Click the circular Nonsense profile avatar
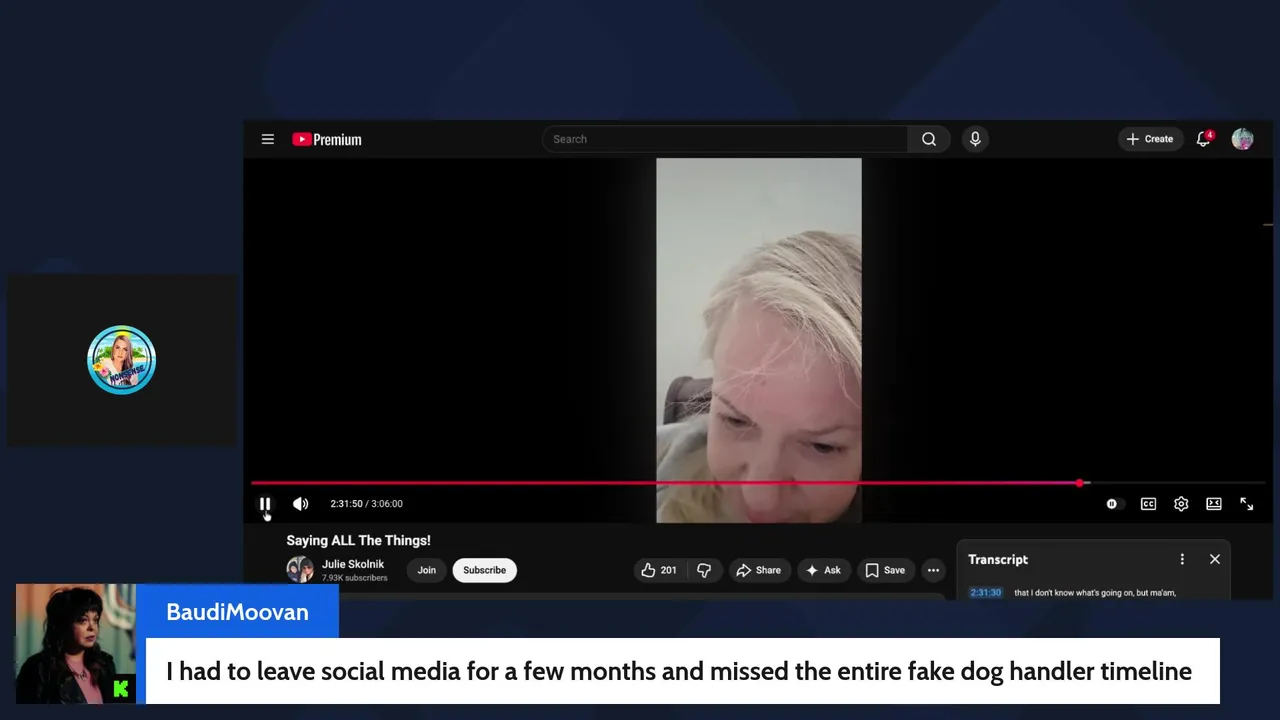 tap(121, 360)
